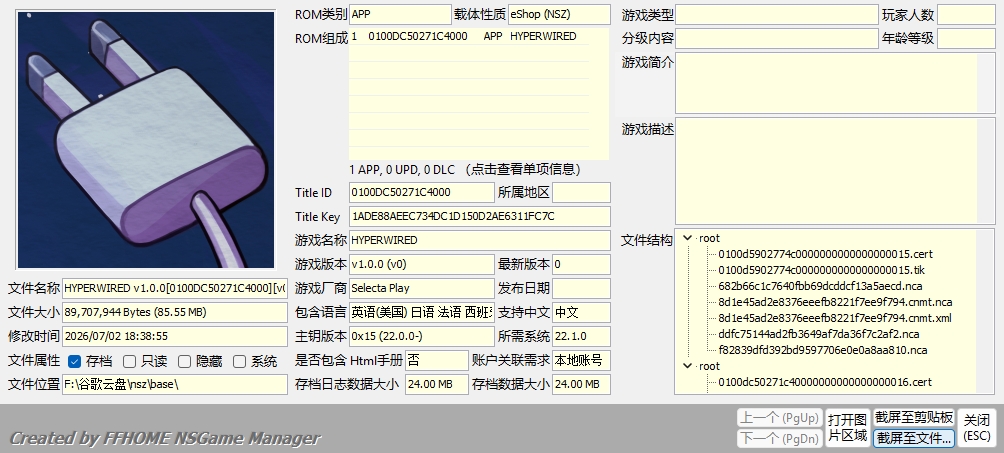Click the empty 所属地区 region field
1004x453 pixels.
click(x=581, y=192)
